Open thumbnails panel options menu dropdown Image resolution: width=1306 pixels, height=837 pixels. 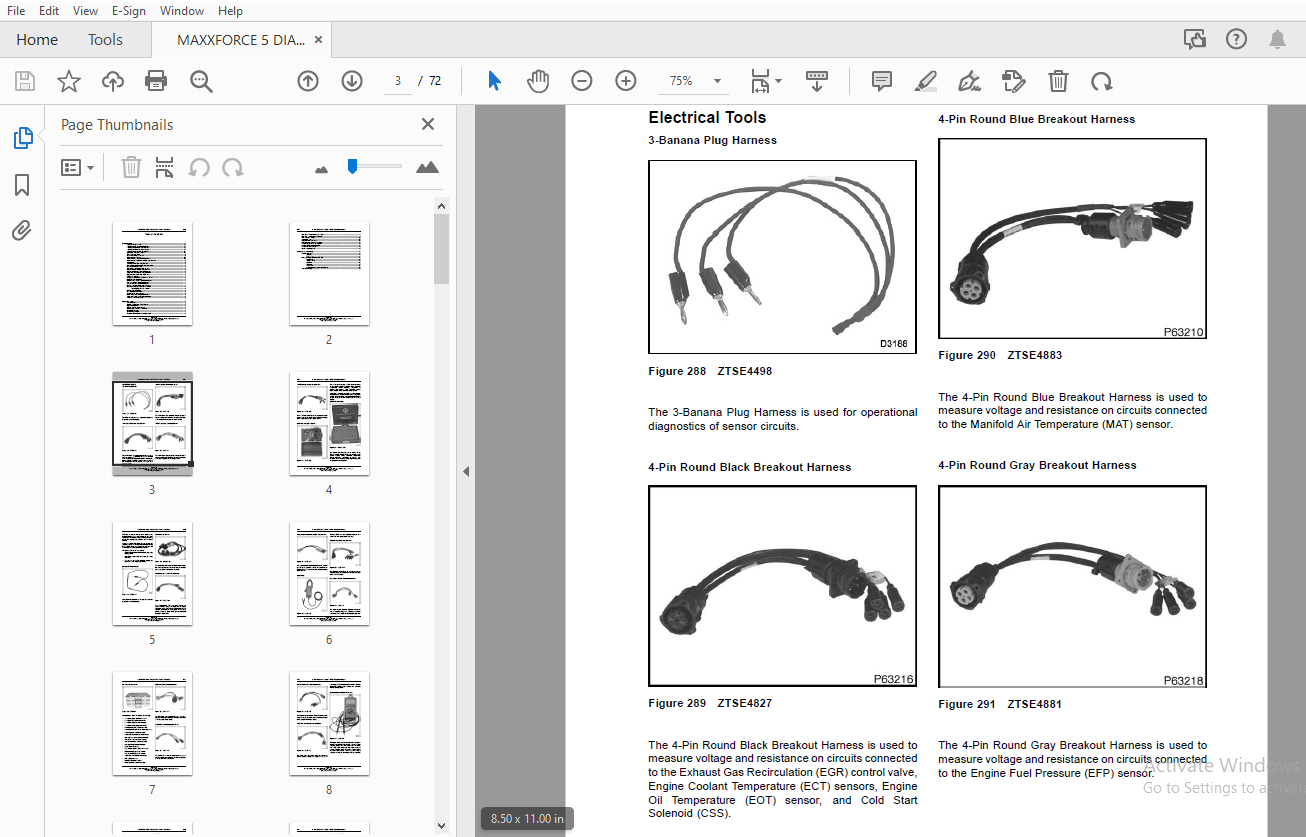tap(78, 167)
